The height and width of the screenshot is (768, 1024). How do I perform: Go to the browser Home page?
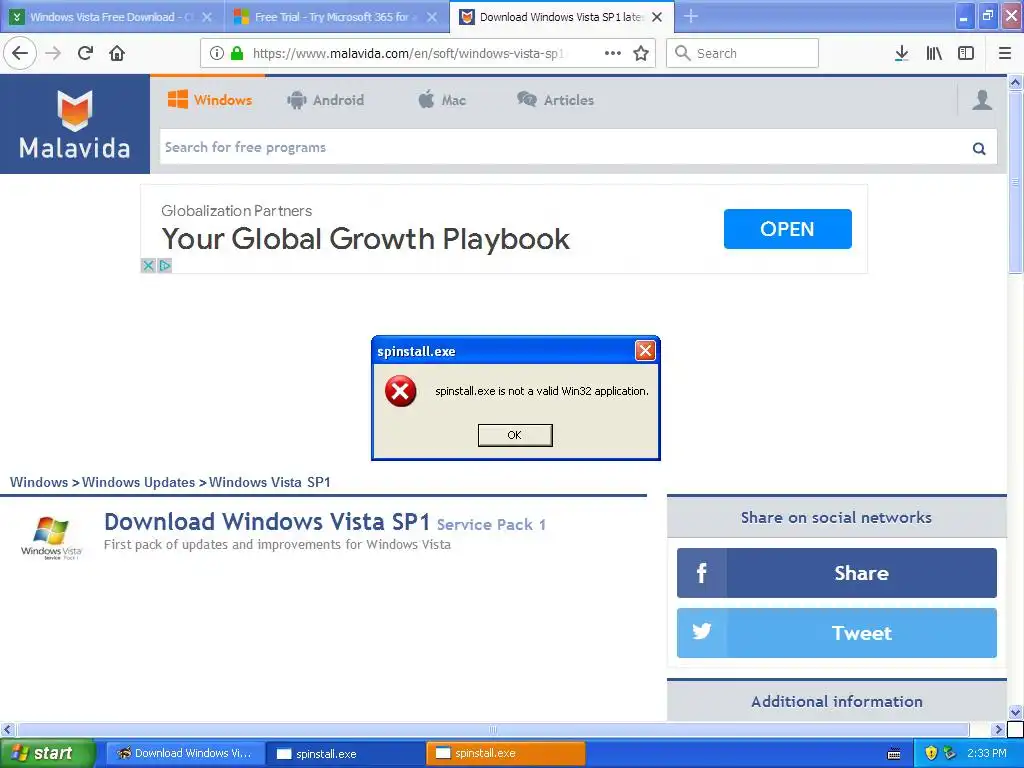117,53
